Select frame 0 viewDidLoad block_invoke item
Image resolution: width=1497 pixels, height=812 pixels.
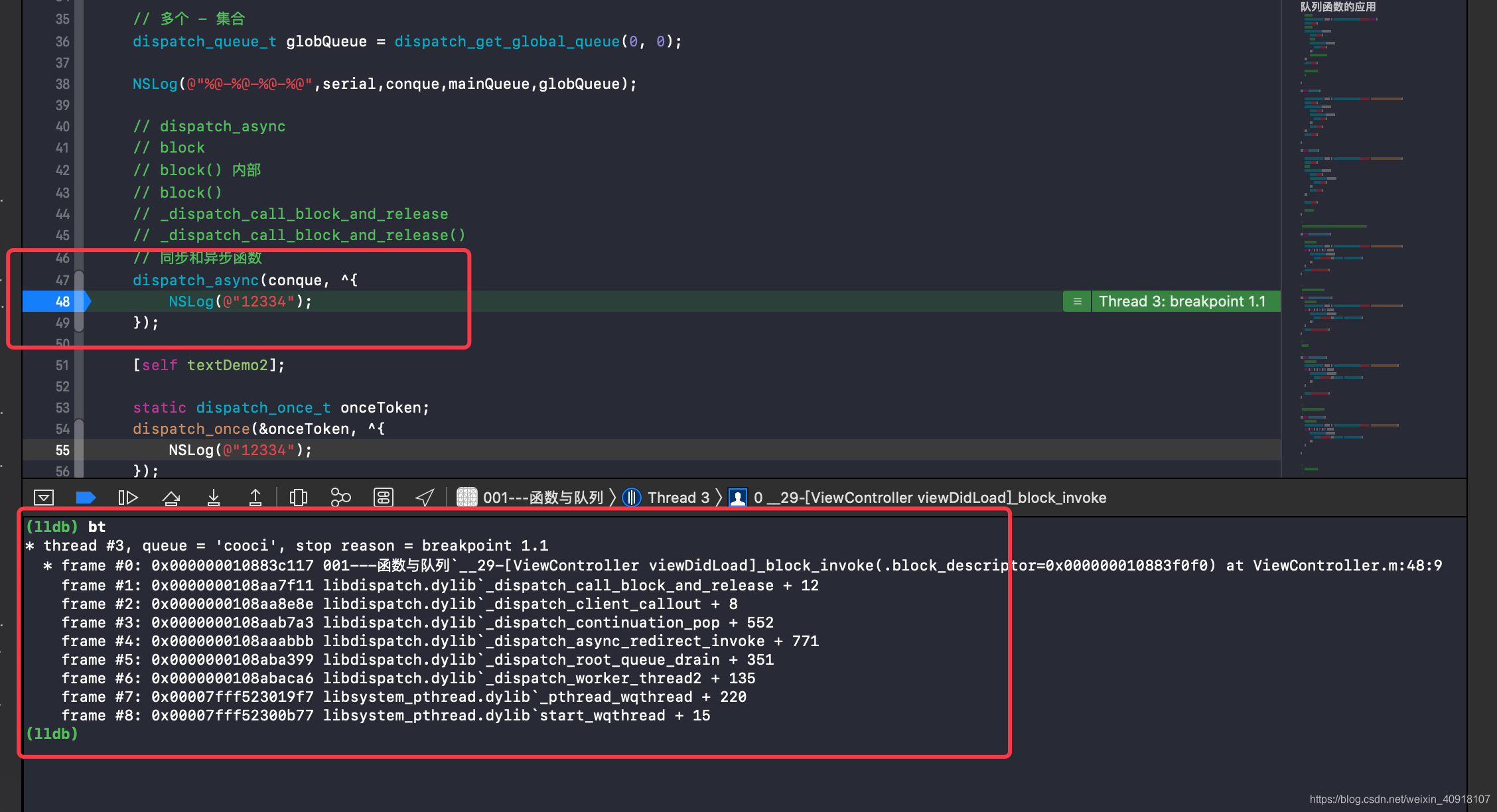coord(922,498)
